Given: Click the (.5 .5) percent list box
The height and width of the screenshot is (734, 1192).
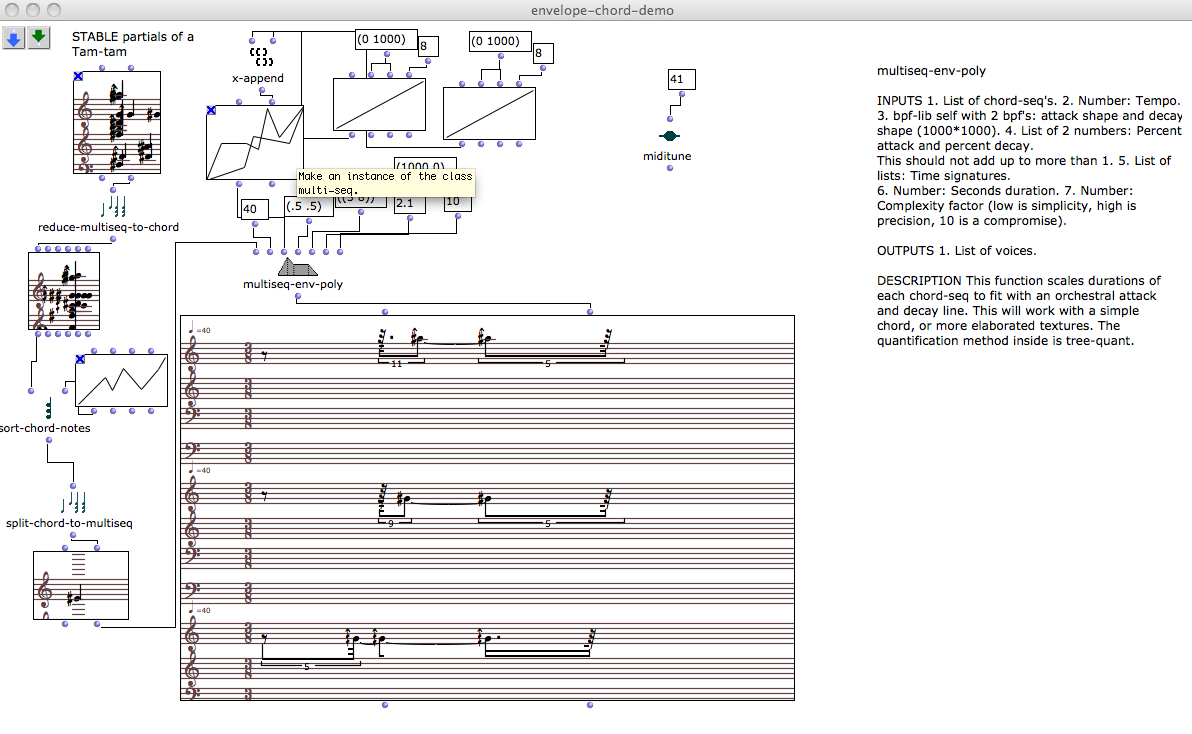Looking at the screenshot, I should (302, 207).
